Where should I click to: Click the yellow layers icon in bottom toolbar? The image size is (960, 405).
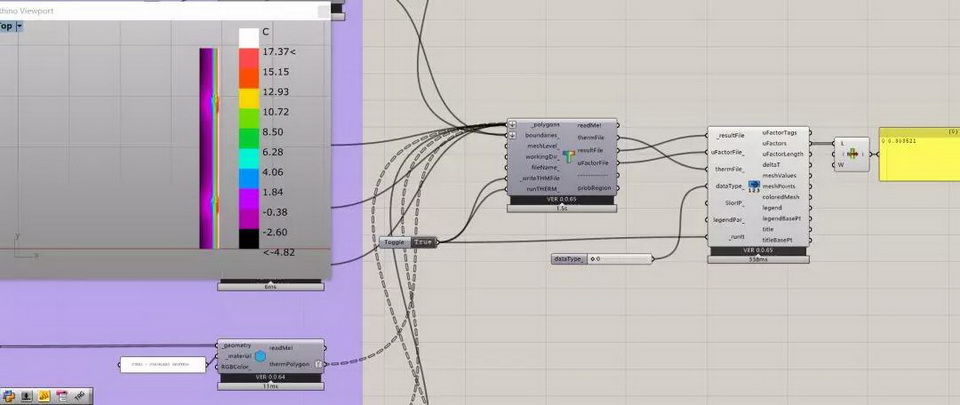tap(43, 397)
